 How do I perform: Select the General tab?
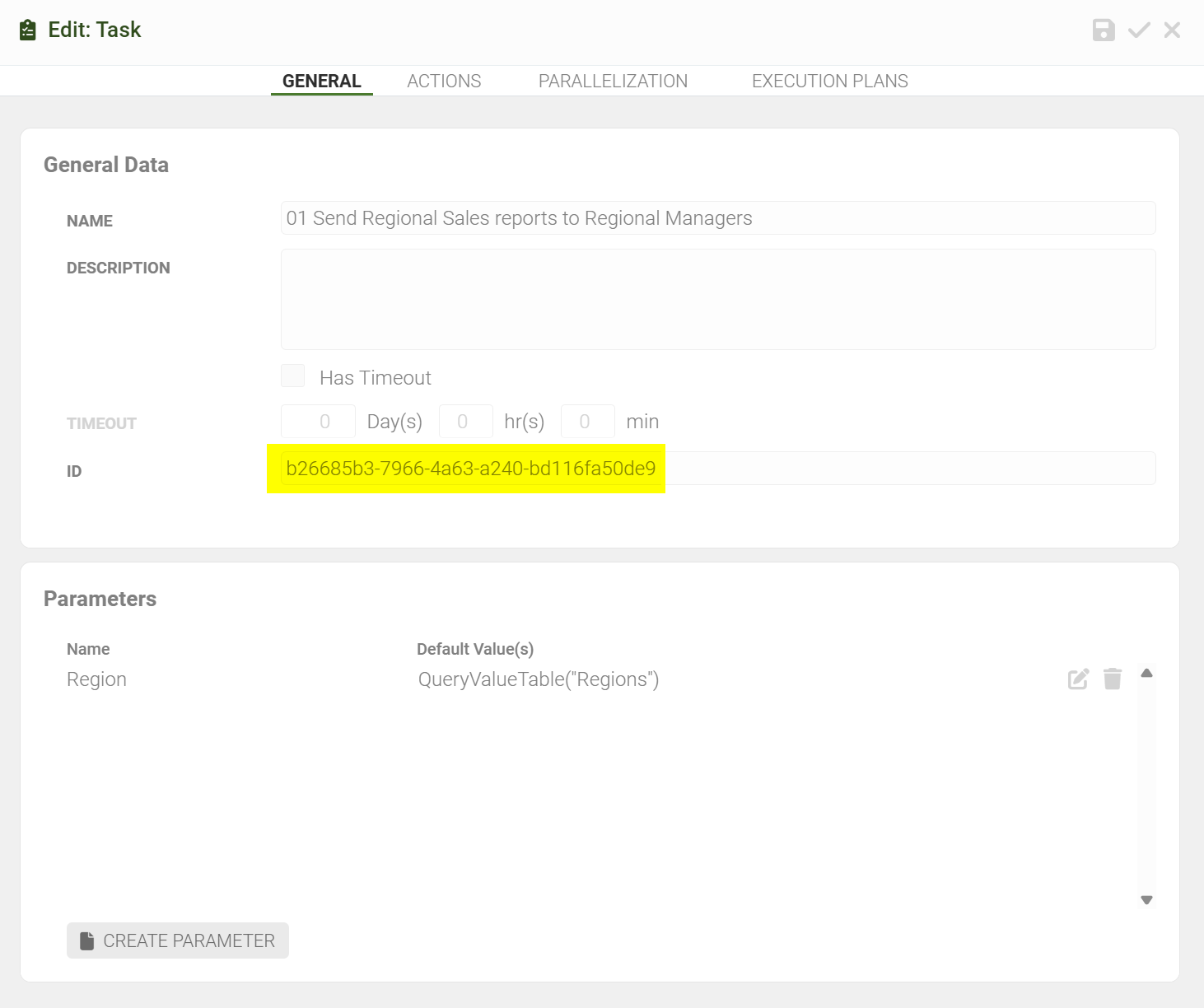click(x=321, y=81)
